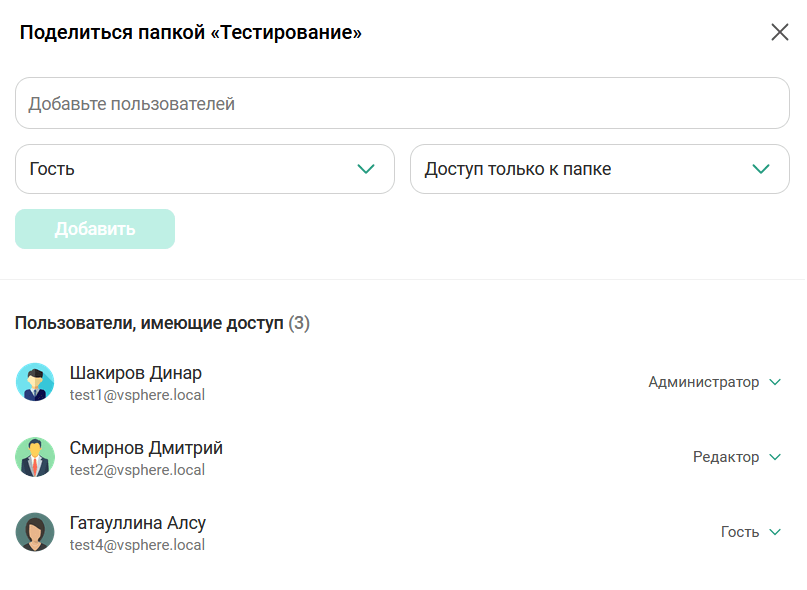Click Смирнов Дмитрий's profile avatar
This screenshot has height=590, width=807.
35,457
